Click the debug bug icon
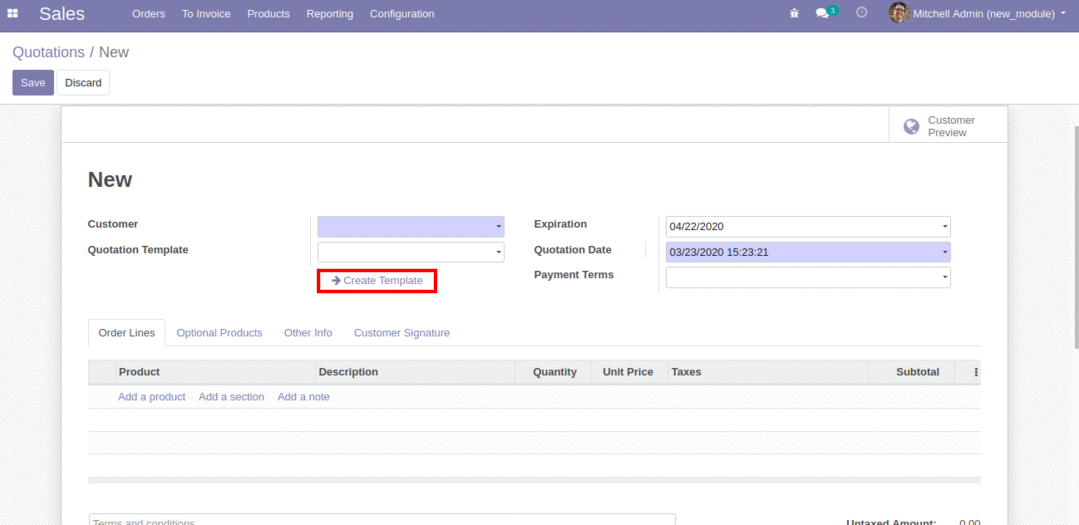The image size is (1079, 525). [x=794, y=14]
